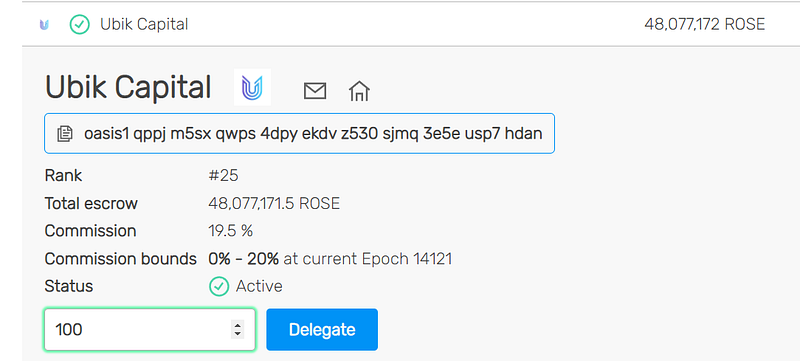Click the Ubik Capital details heading

pyautogui.click(x=128, y=87)
